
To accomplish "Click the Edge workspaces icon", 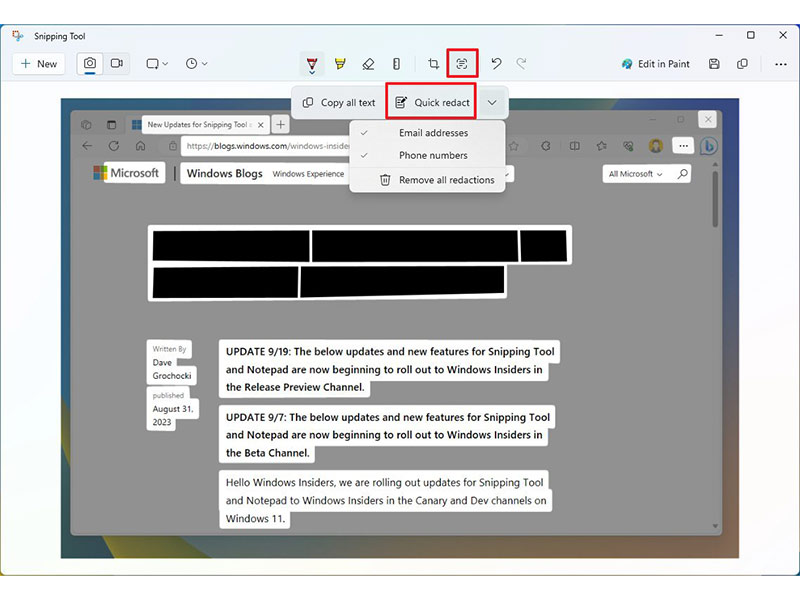I will point(86,125).
